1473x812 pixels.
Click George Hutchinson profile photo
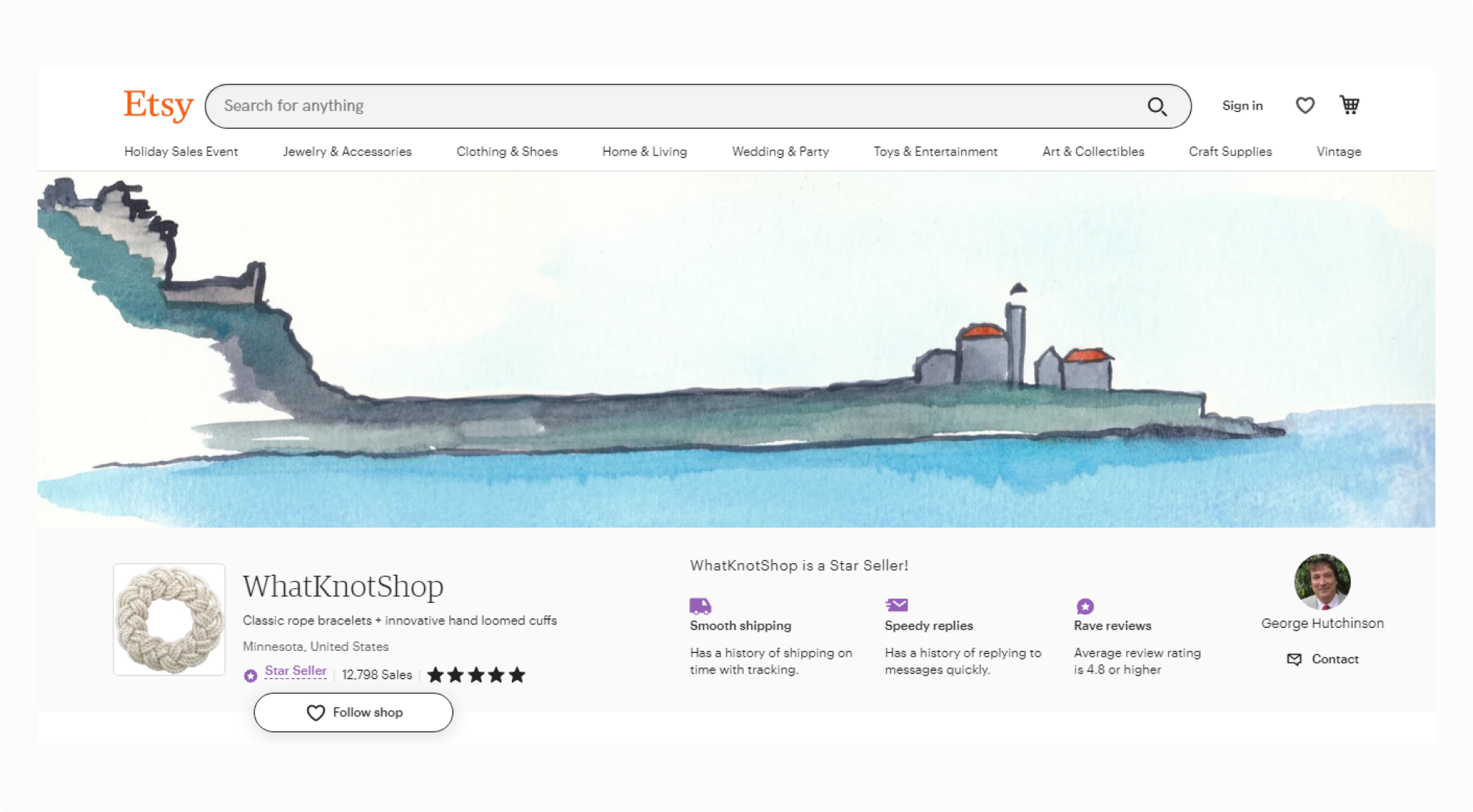[1322, 582]
